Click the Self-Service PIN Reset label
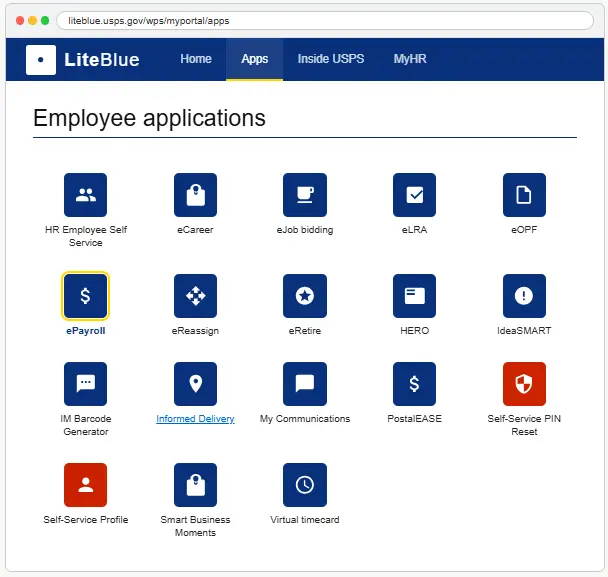 (524, 425)
